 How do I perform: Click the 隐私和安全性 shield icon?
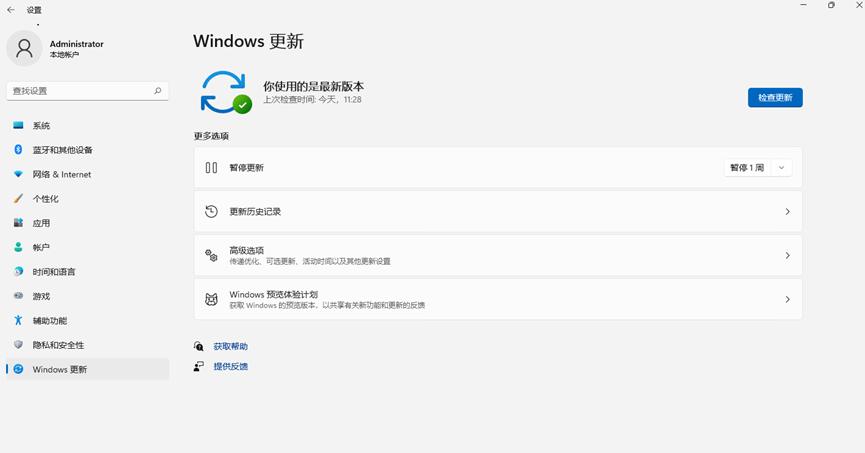click(x=18, y=344)
